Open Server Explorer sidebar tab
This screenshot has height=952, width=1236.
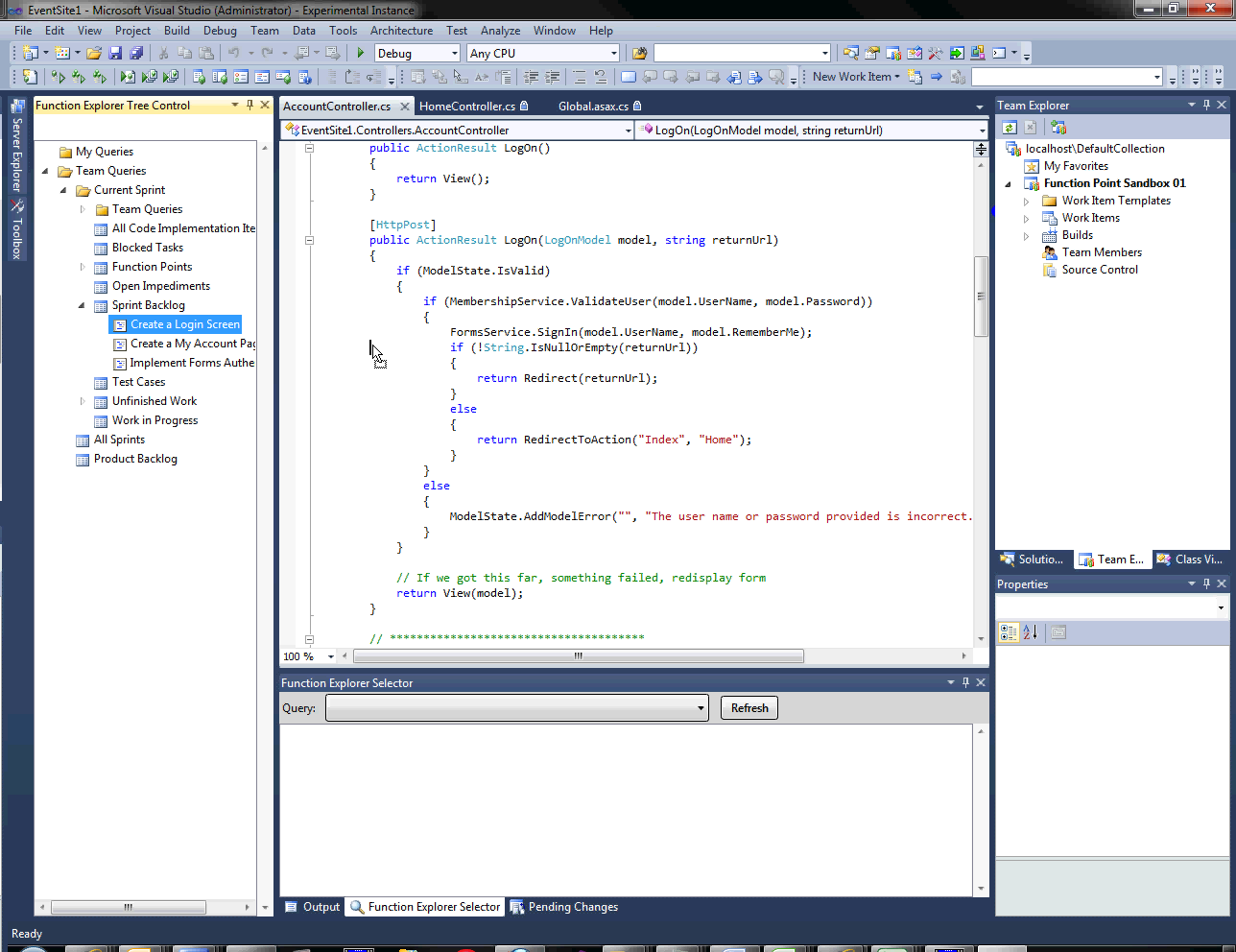tap(16, 145)
